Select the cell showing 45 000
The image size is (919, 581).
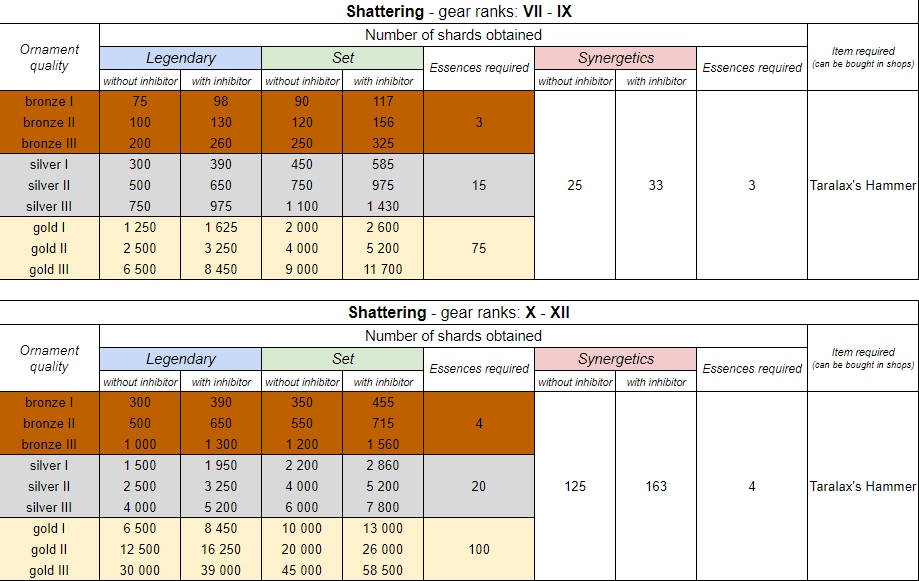[302, 570]
